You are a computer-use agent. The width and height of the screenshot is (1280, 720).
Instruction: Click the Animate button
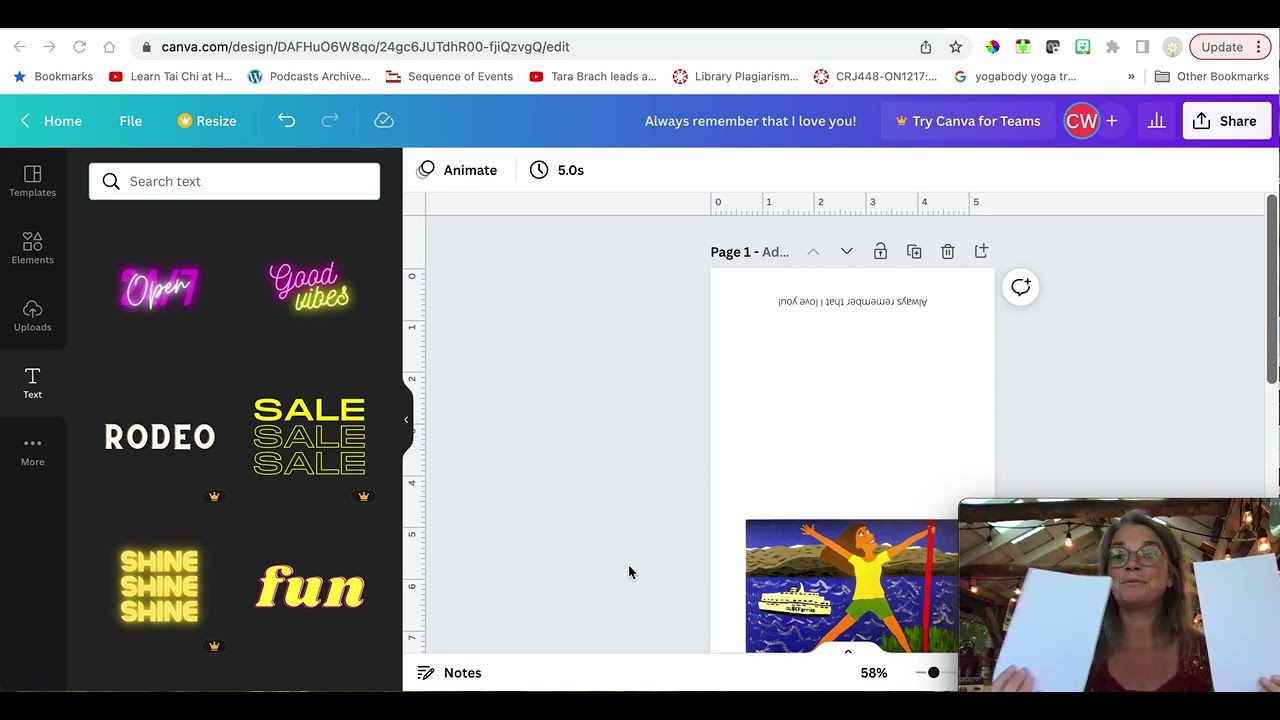[x=457, y=170]
